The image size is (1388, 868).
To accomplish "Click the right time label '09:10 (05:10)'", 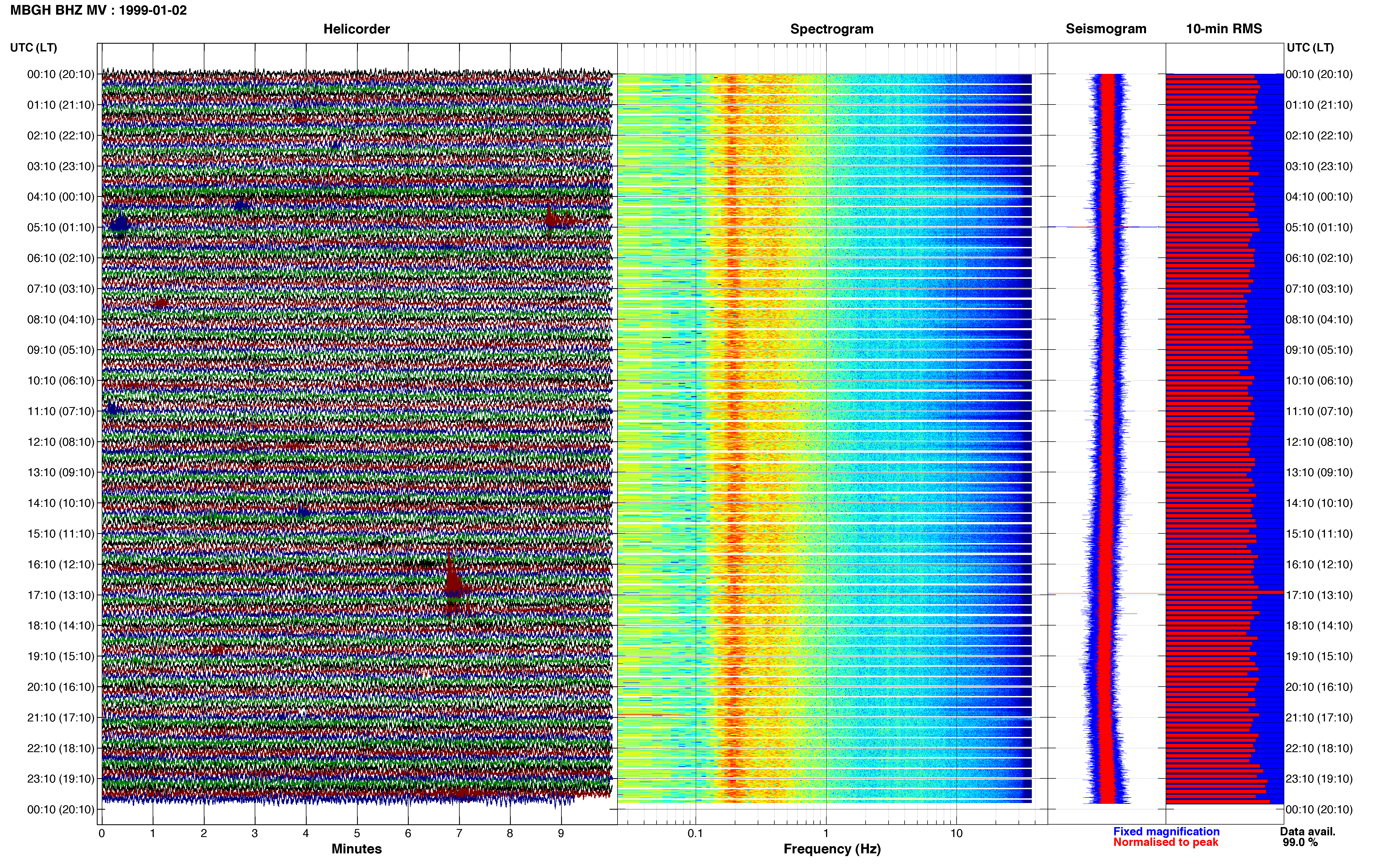I will [1319, 350].
